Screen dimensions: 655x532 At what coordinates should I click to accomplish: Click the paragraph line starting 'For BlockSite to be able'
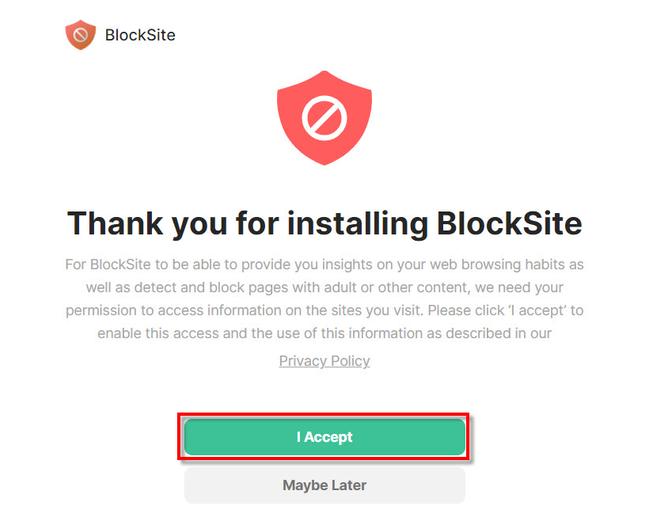[324, 264]
